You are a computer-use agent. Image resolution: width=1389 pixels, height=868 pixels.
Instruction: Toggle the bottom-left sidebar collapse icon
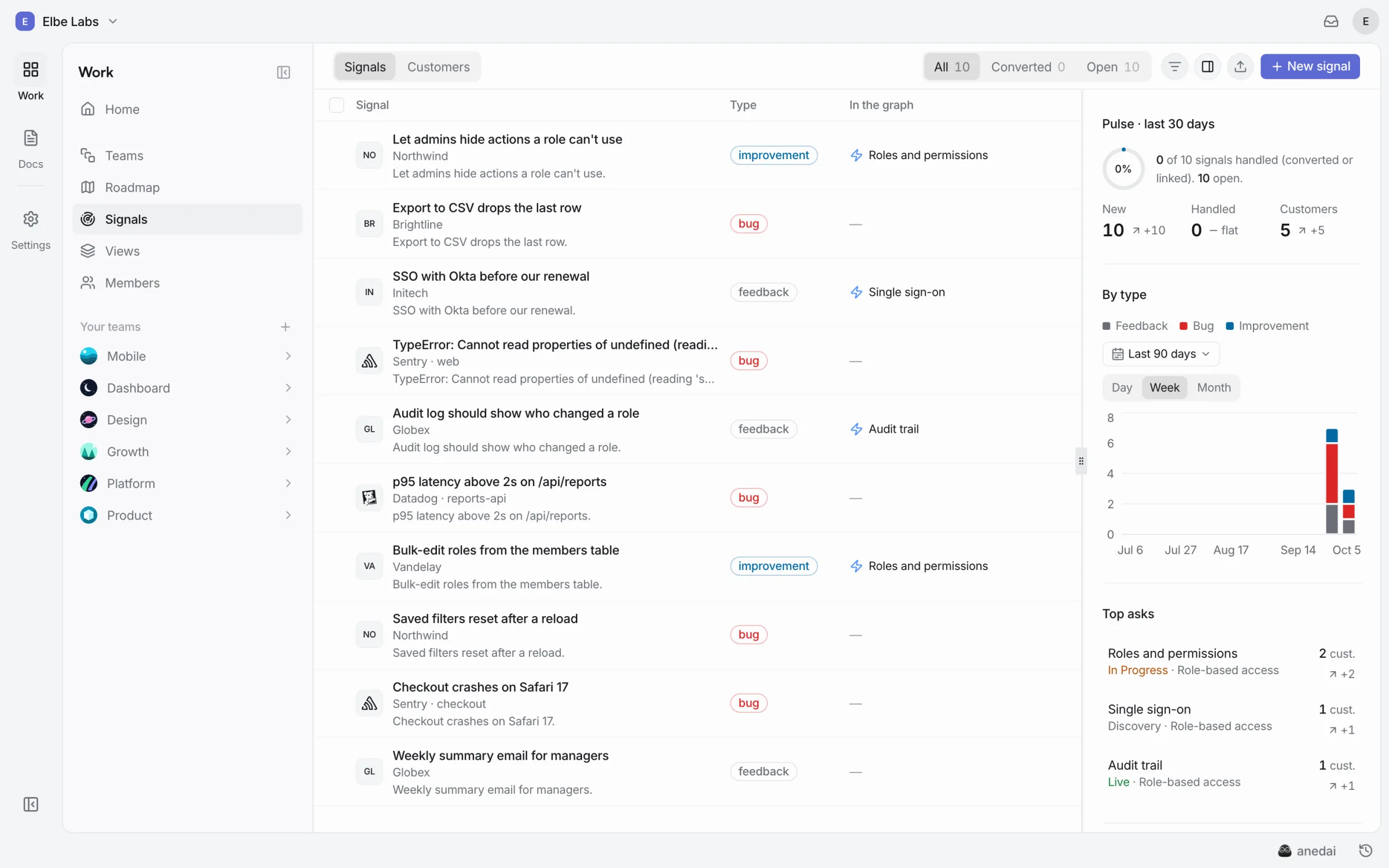31,804
